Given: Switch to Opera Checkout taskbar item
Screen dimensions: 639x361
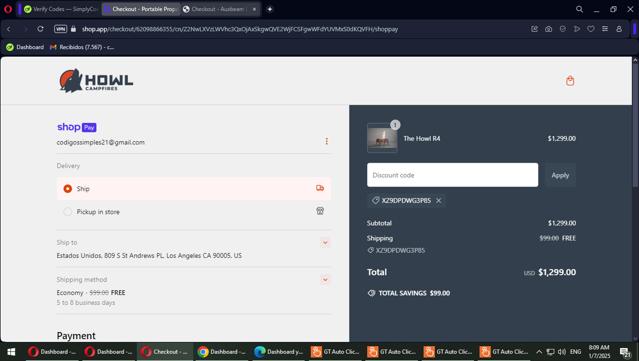Looking at the screenshot, I should pyautogui.click(x=165, y=352).
